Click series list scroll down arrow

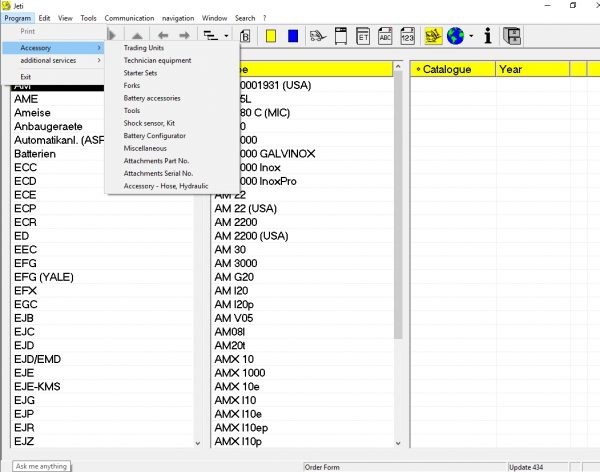198,443
